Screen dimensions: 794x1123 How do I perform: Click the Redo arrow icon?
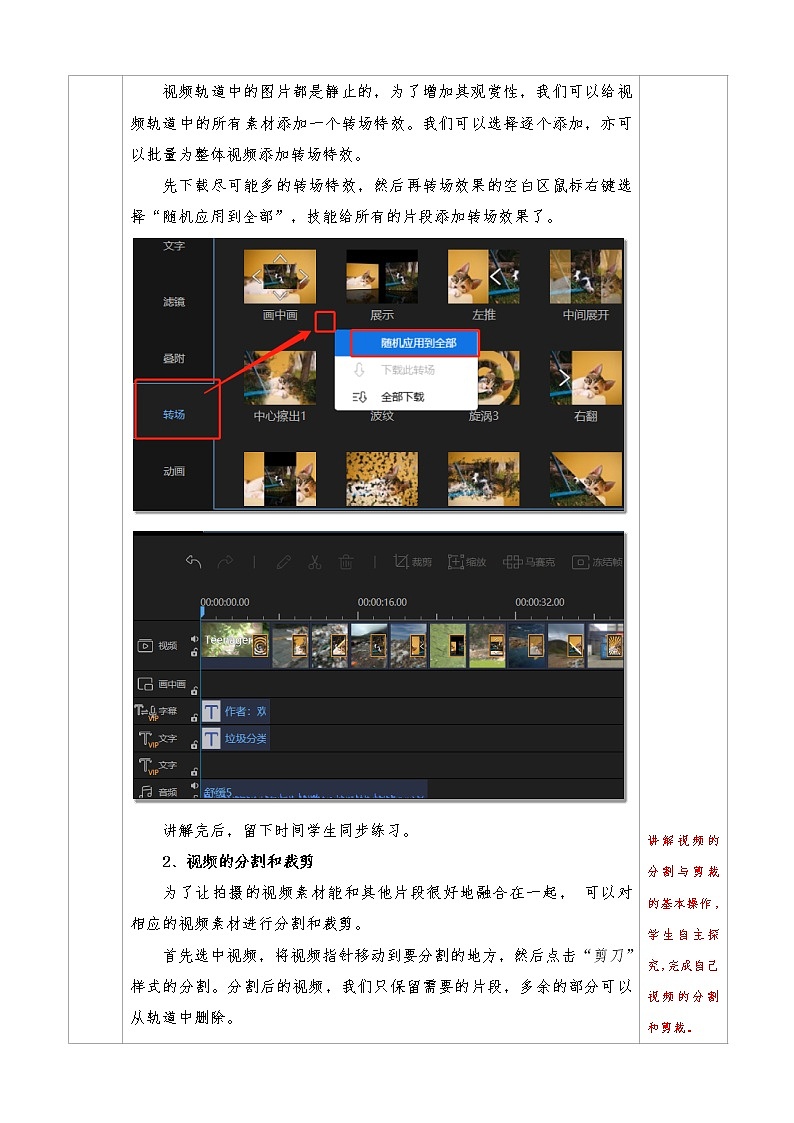pyautogui.click(x=225, y=562)
